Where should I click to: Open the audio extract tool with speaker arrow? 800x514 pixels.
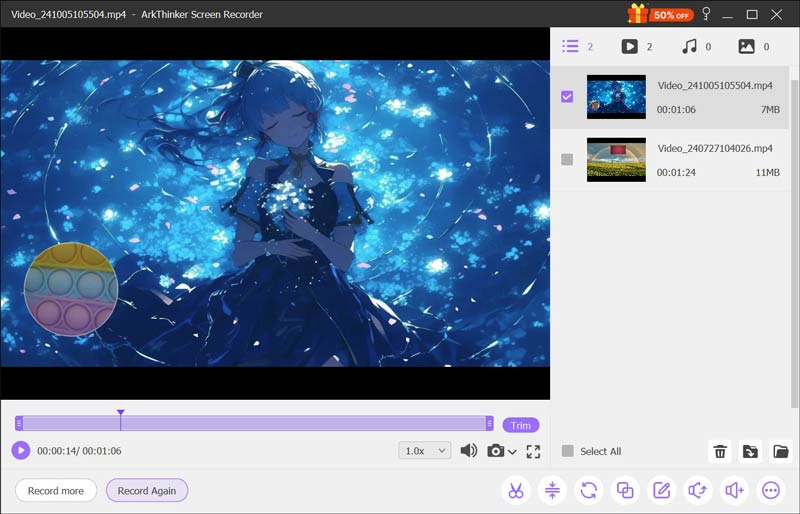tap(698, 491)
